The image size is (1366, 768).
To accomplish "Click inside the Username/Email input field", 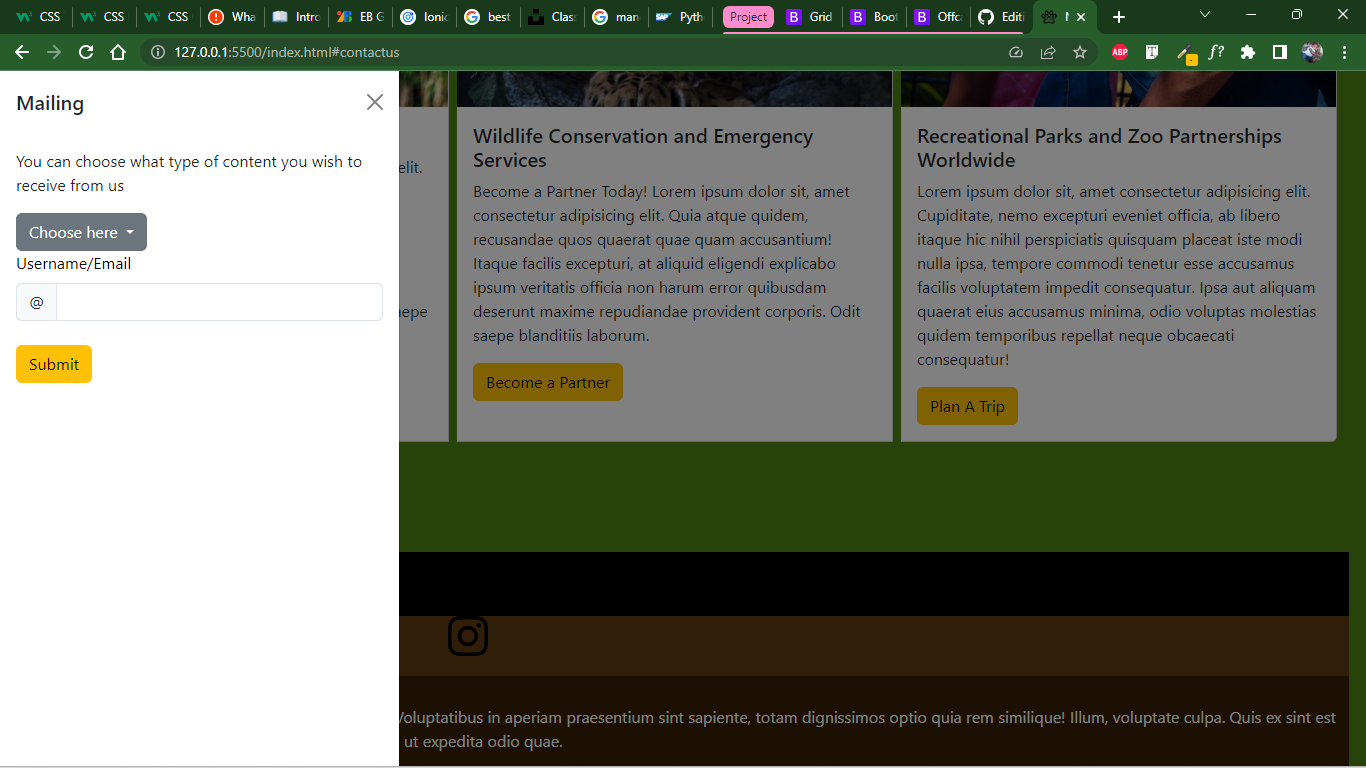I will tap(218, 301).
